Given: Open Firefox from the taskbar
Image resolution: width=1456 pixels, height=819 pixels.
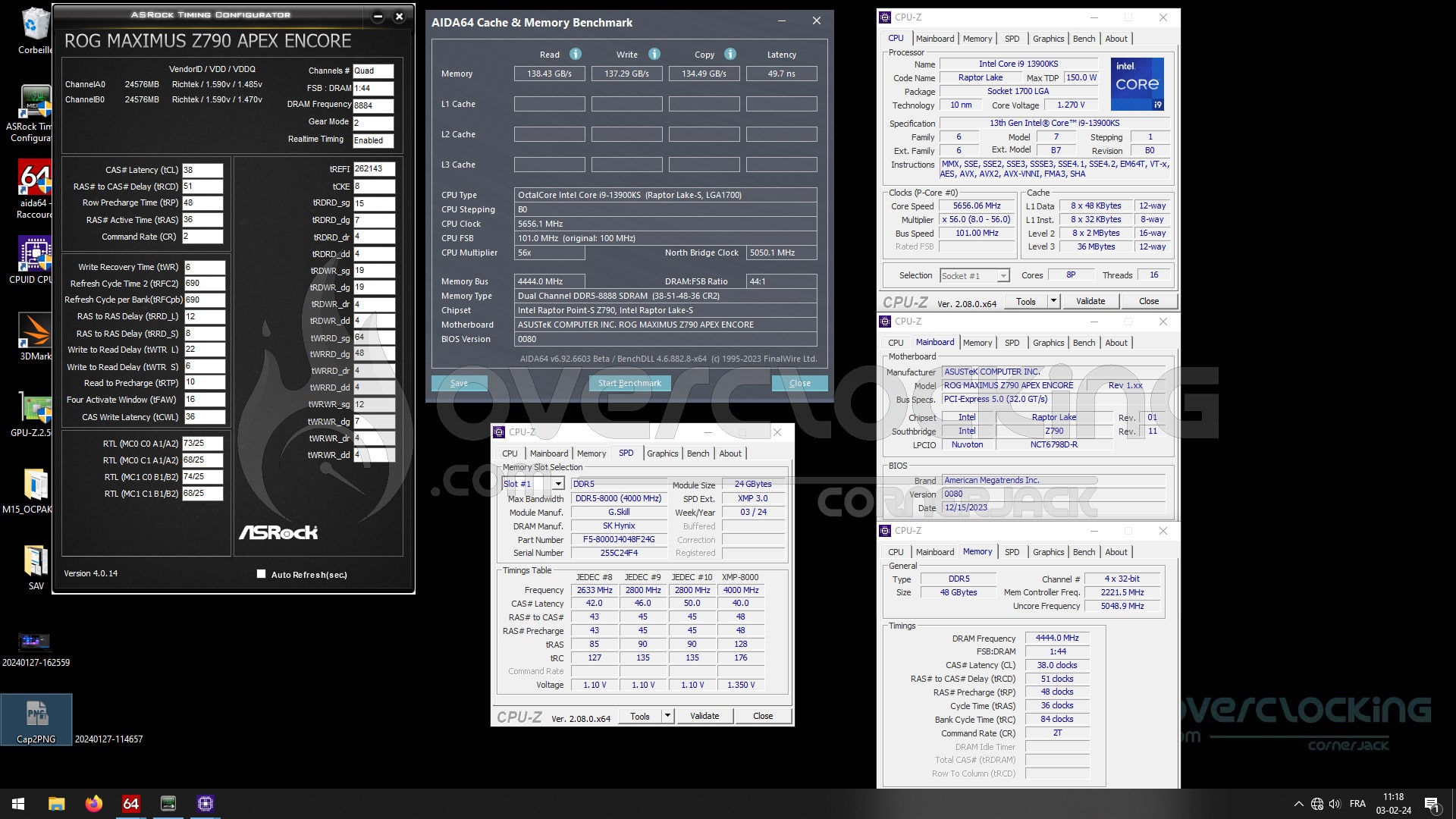Looking at the screenshot, I should point(93,803).
